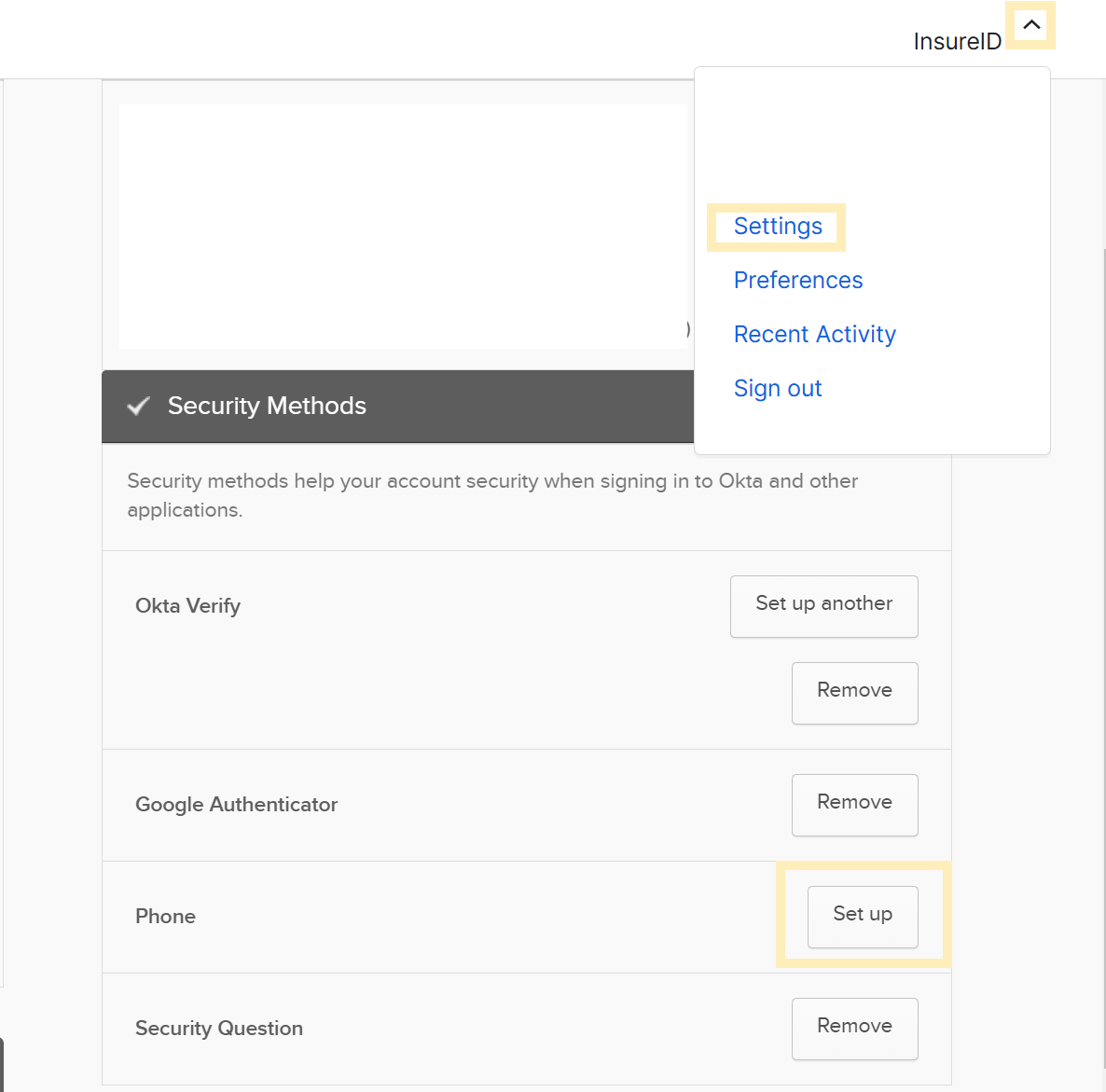
Task: Select Preferences in the account menu
Action: click(797, 281)
